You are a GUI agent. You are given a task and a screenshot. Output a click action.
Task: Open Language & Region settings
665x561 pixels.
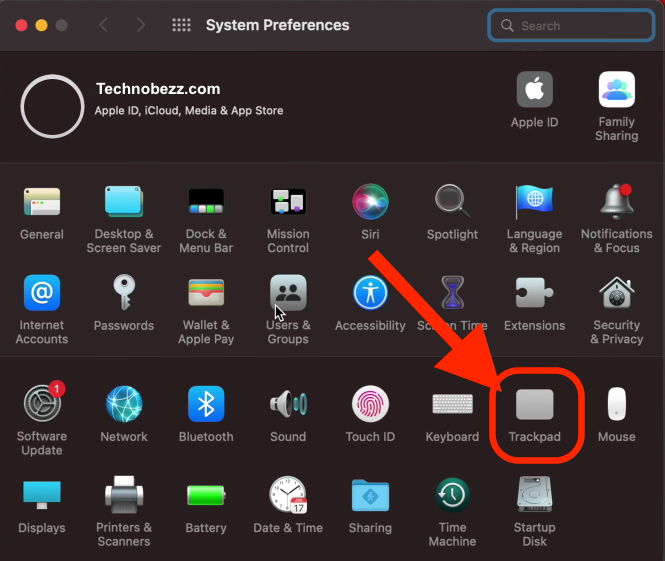point(534,202)
